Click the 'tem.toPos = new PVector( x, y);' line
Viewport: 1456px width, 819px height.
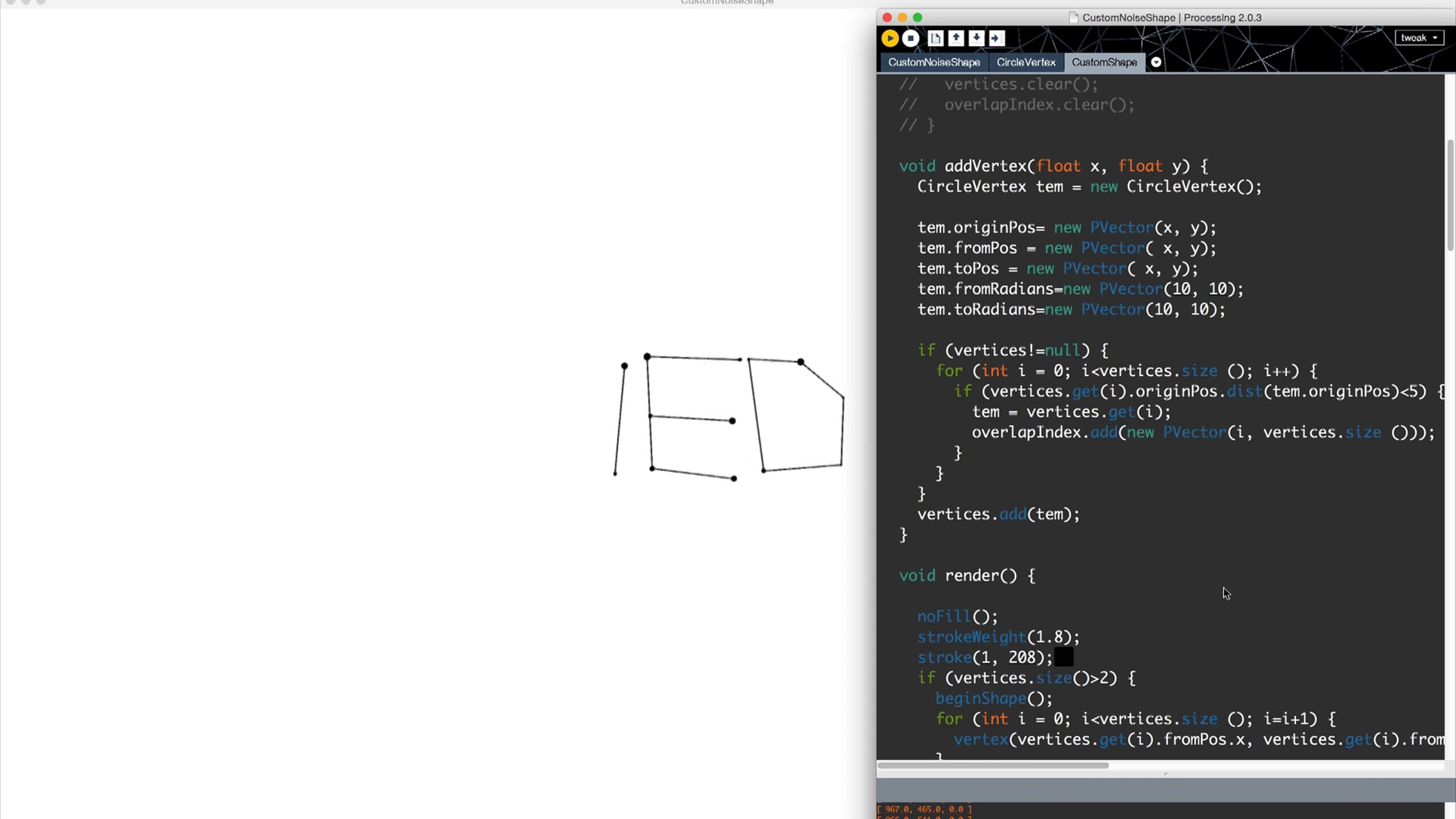[x=1057, y=269]
